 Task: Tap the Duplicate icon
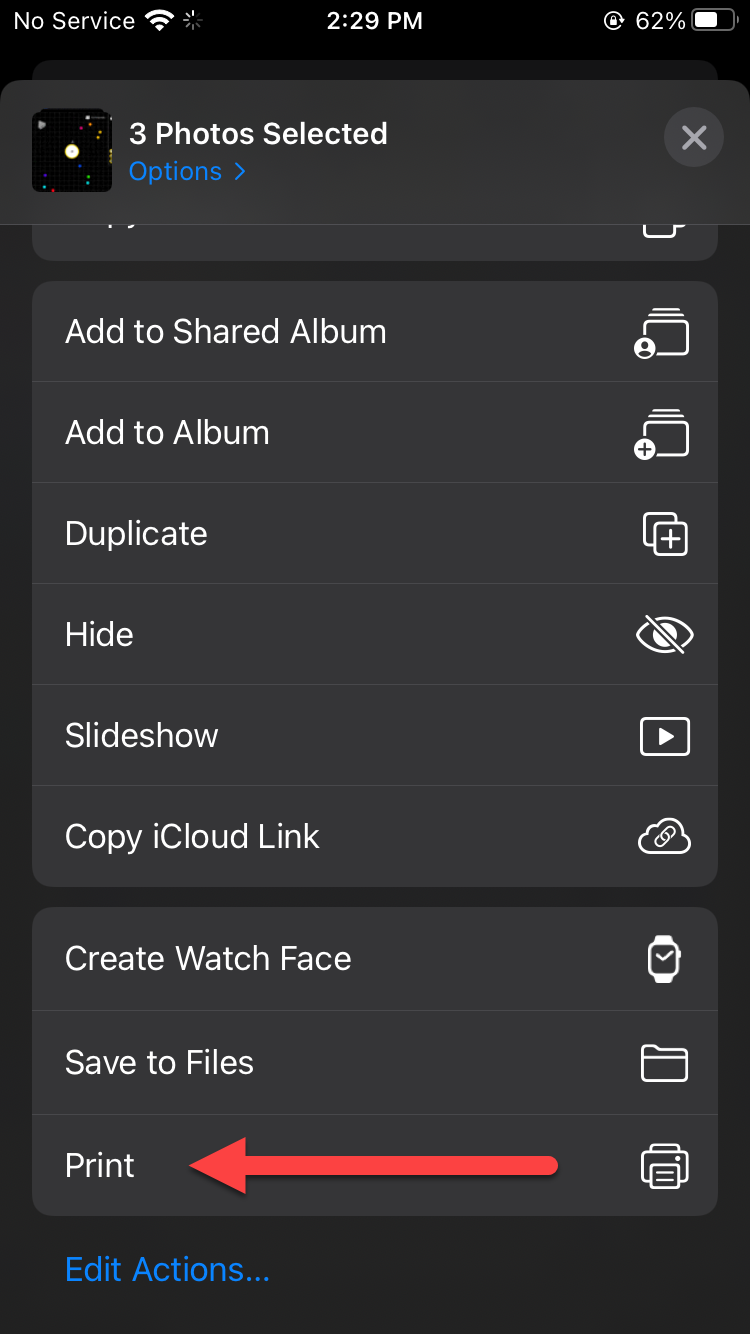(665, 534)
